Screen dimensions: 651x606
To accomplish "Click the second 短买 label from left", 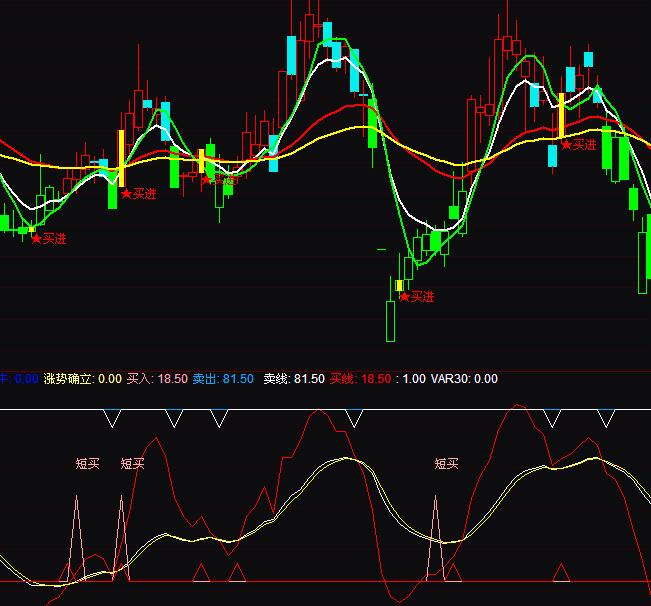I will tap(133, 464).
